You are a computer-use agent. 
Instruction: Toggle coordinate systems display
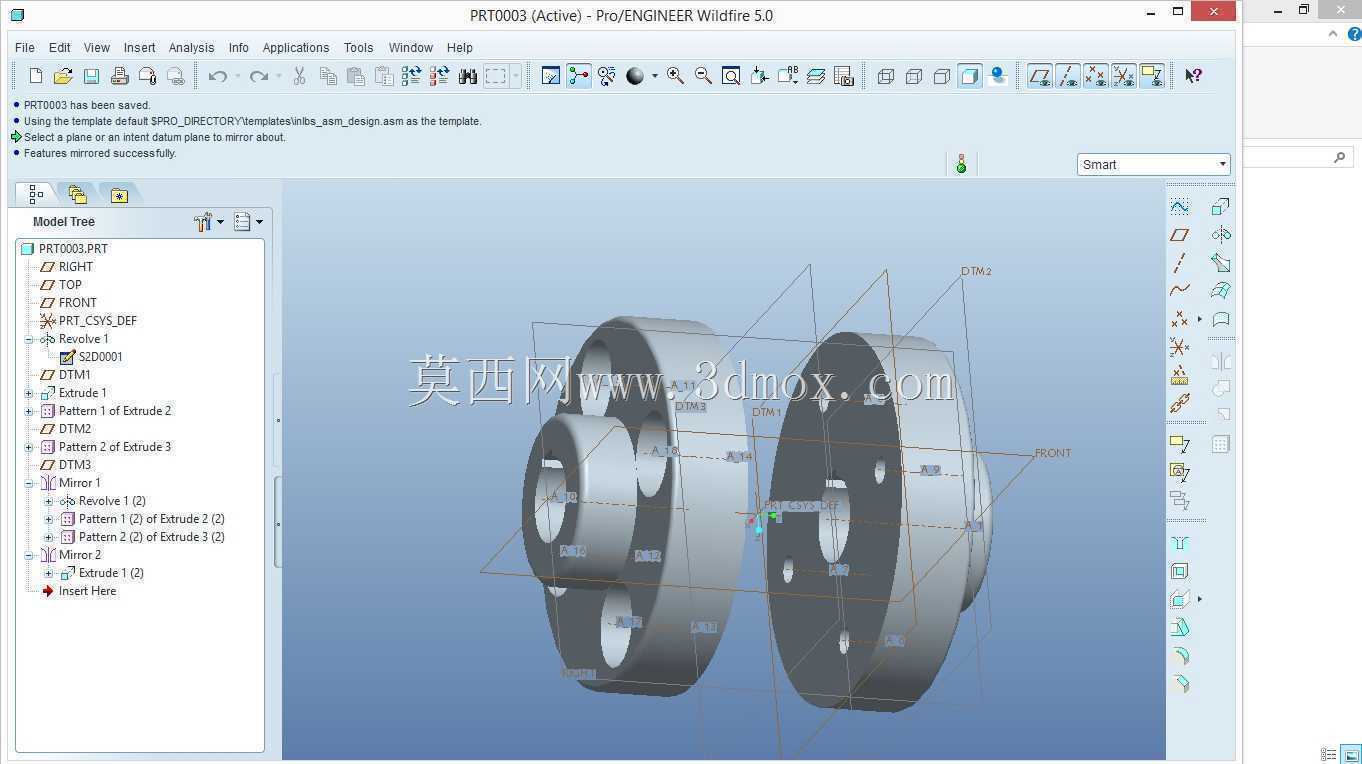point(1124,76)
